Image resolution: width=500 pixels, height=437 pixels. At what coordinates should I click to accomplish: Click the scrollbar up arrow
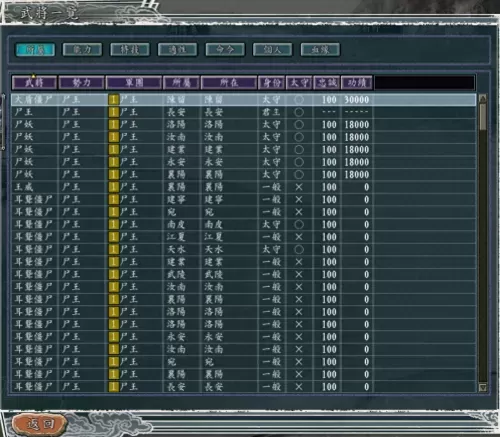coord(482,98)
